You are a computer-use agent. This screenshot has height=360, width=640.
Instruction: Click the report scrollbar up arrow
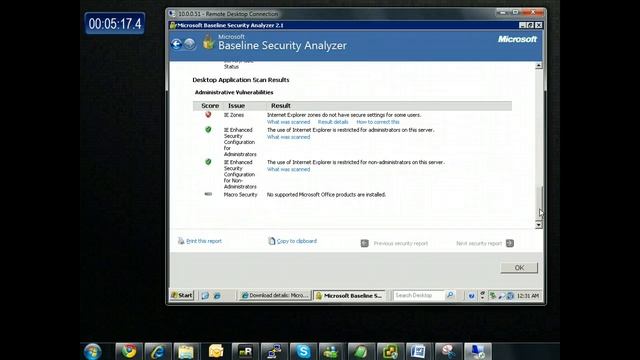click(539, 66)
